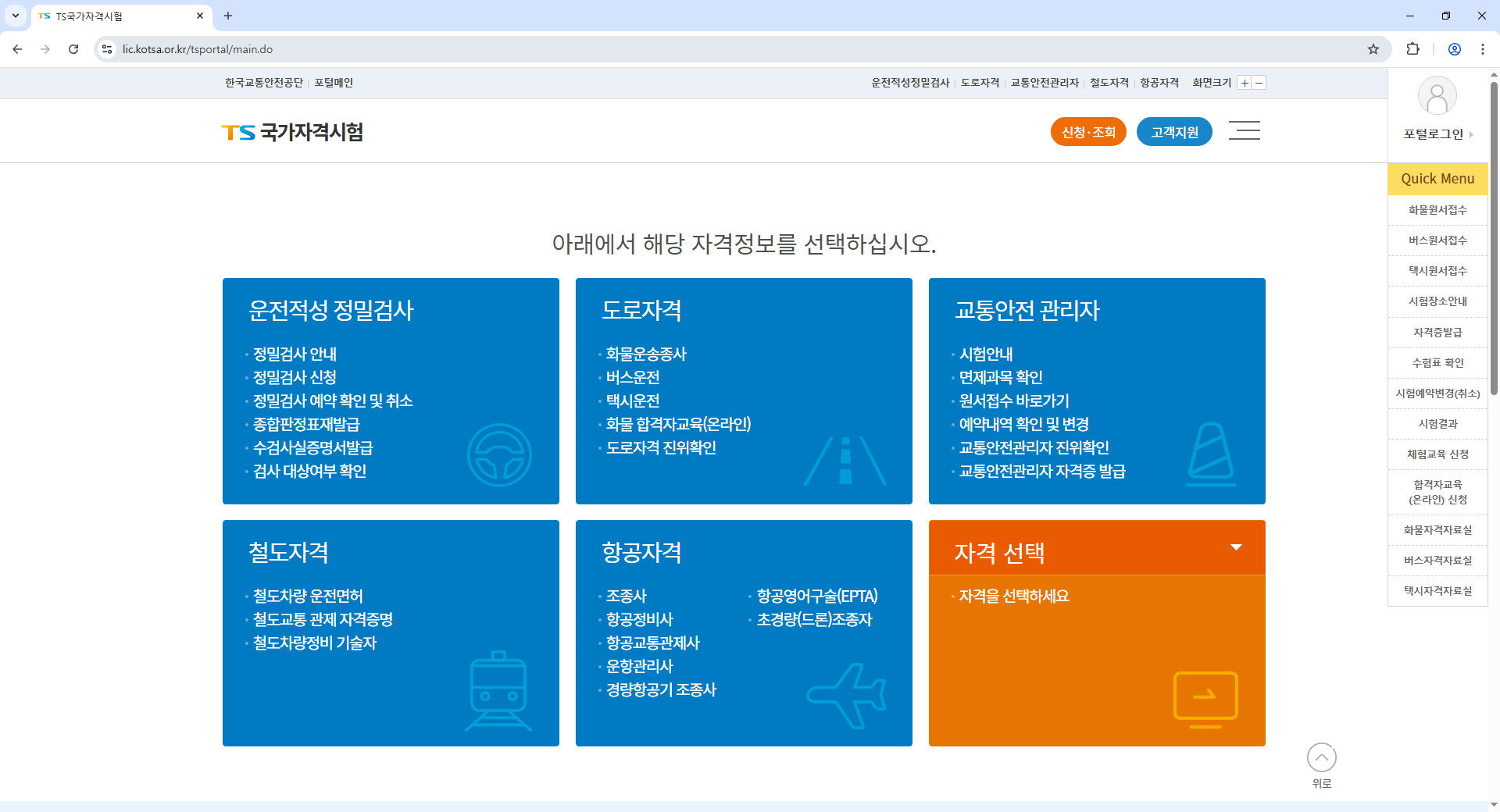Go to 한국교통안전공단 link
The width and height of the screenshot is (1500, 812).
(x=264, y=83)
